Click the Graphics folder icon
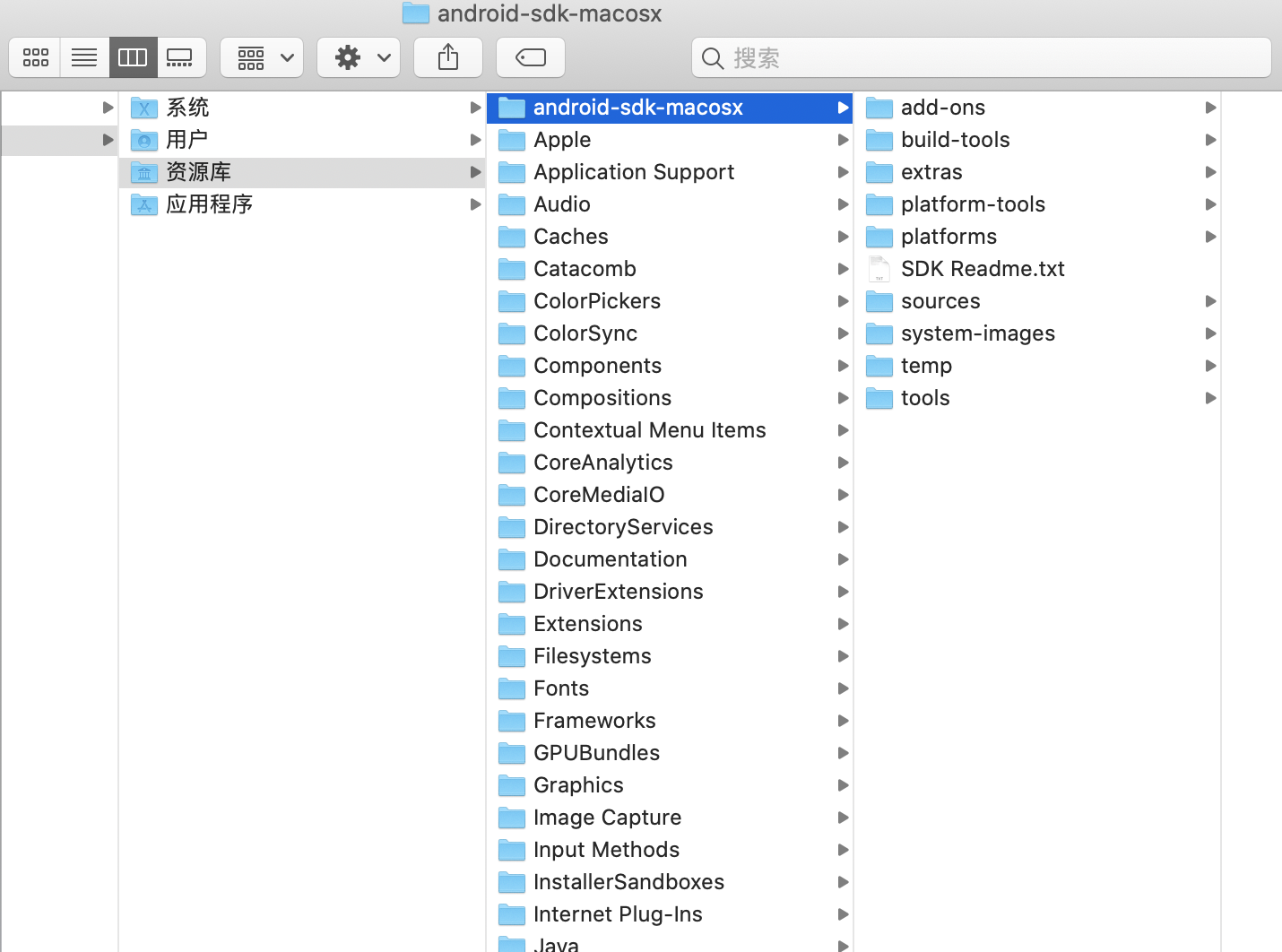Viewport: 1282px width, 952px height. coord(512,786)
